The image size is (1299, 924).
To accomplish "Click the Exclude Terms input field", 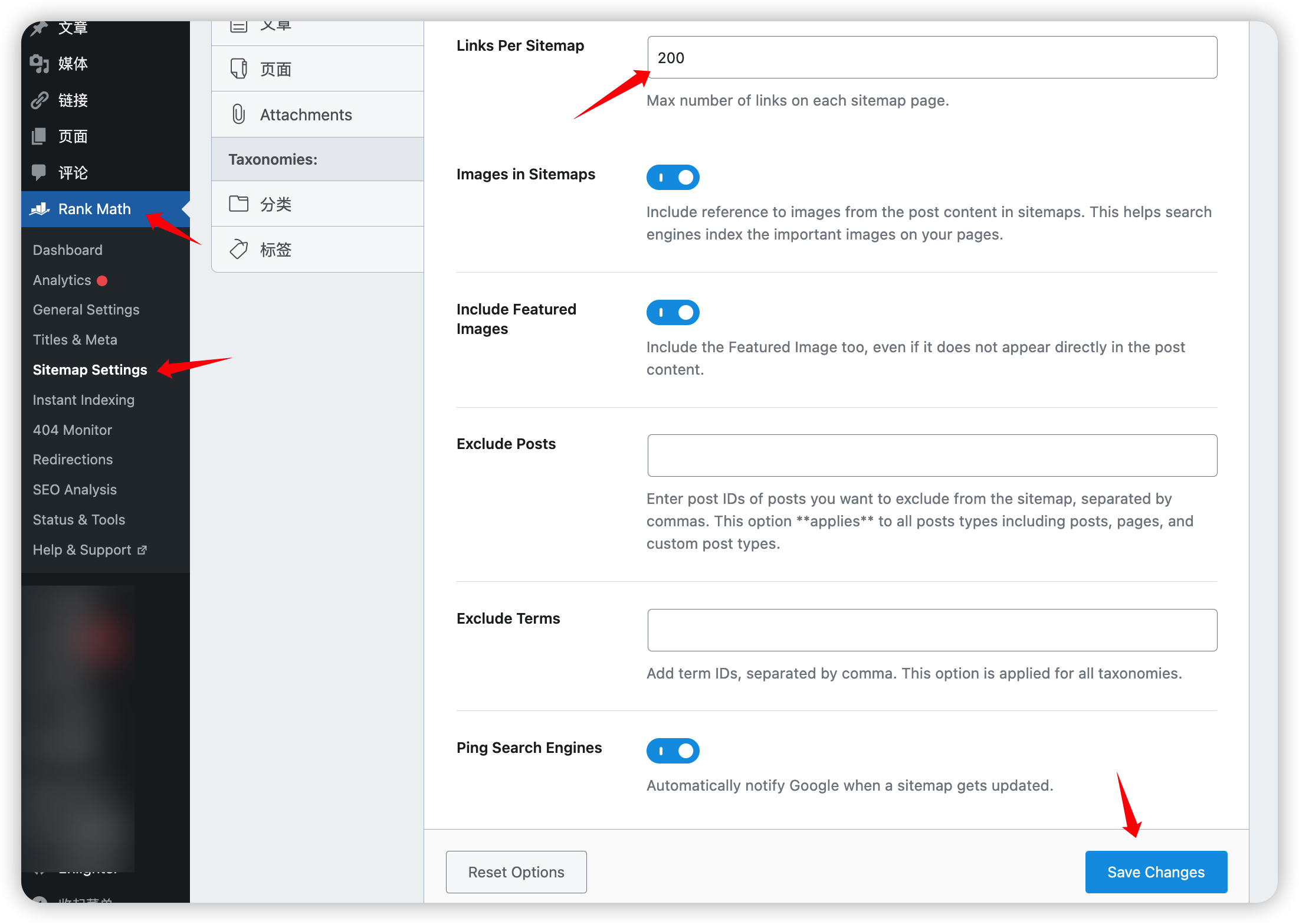I will (932, 630).
